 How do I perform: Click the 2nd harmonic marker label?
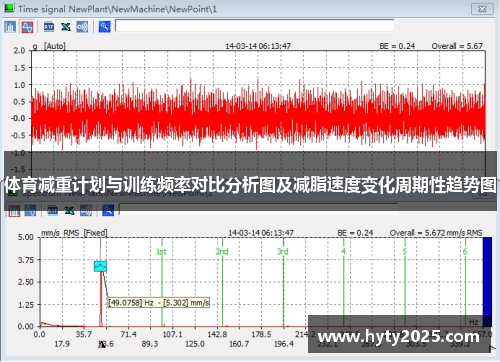(x=222, y=251)
